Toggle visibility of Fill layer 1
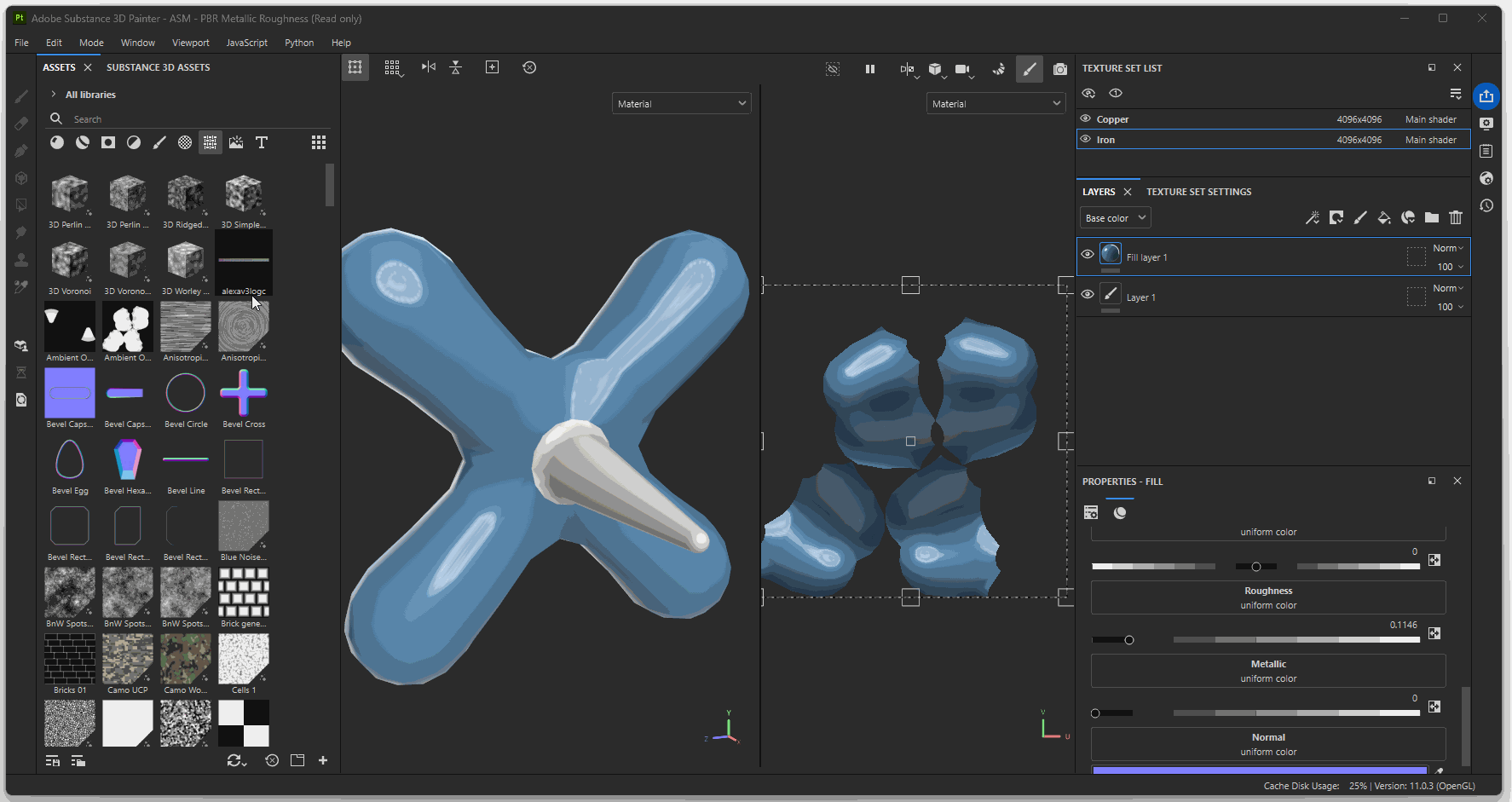 pyautogui.click(x=1088, y=254)
